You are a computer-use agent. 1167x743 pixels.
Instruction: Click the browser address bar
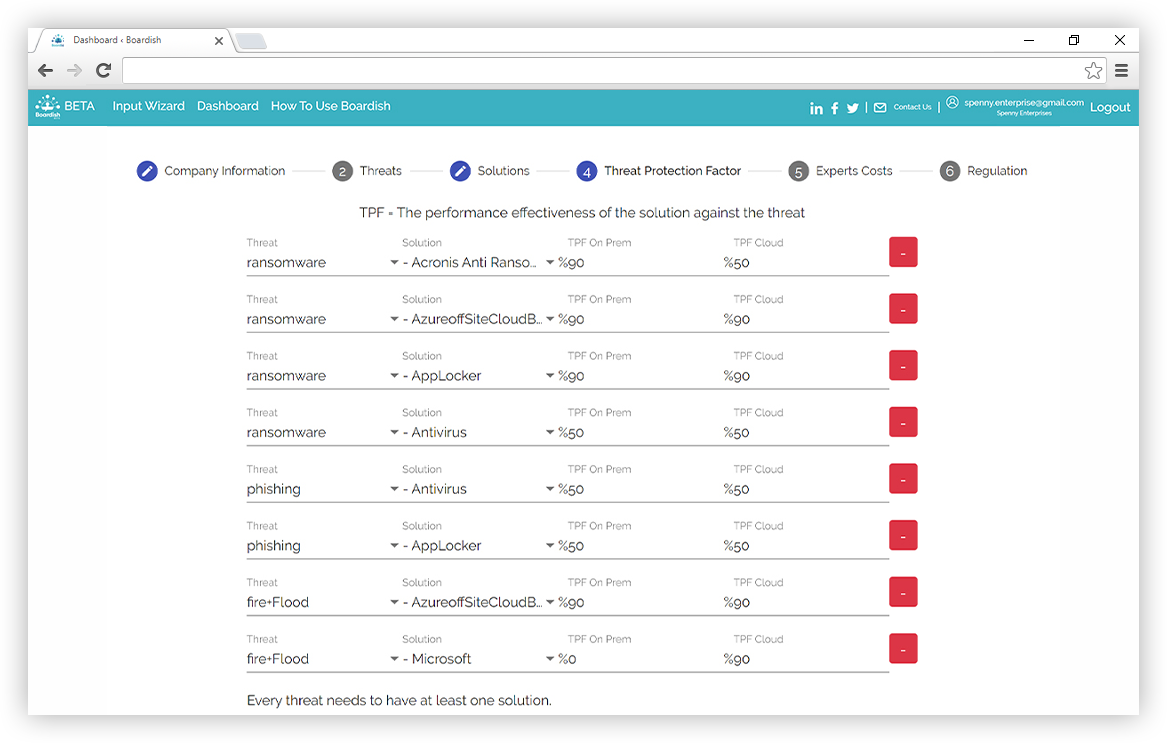click(603, 71)
